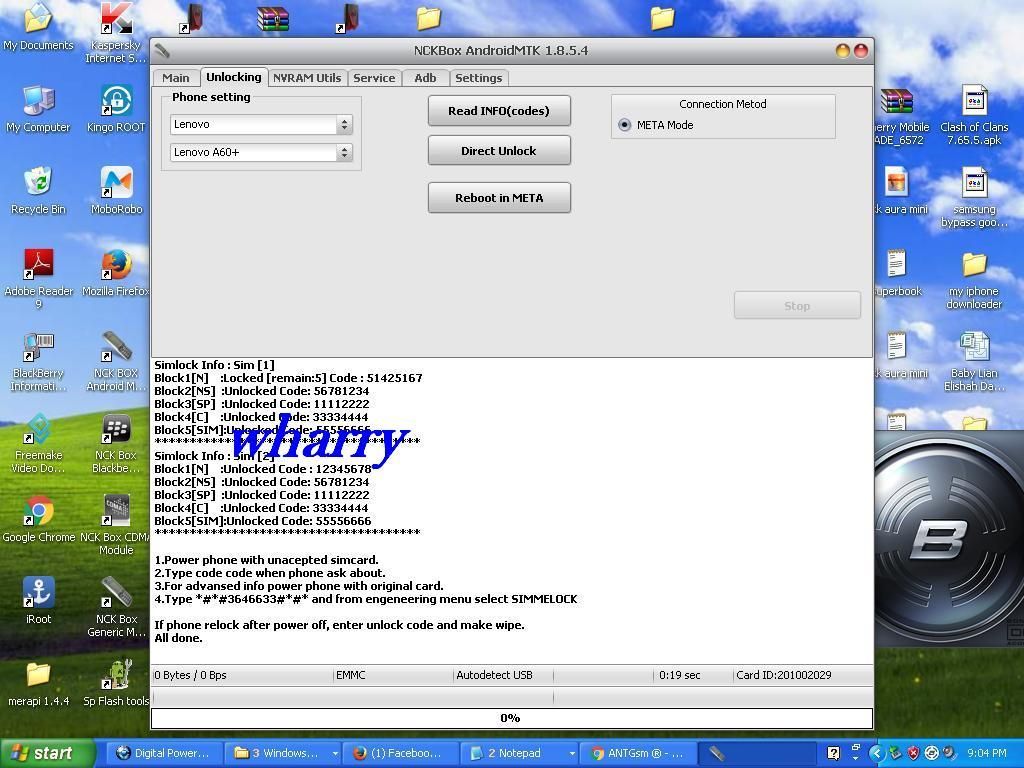Click the Card ID:201002029 status entry

click(784, 675)
